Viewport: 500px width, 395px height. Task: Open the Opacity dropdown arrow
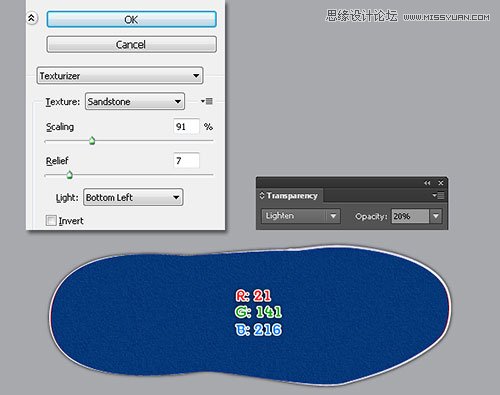click(436, 216)
